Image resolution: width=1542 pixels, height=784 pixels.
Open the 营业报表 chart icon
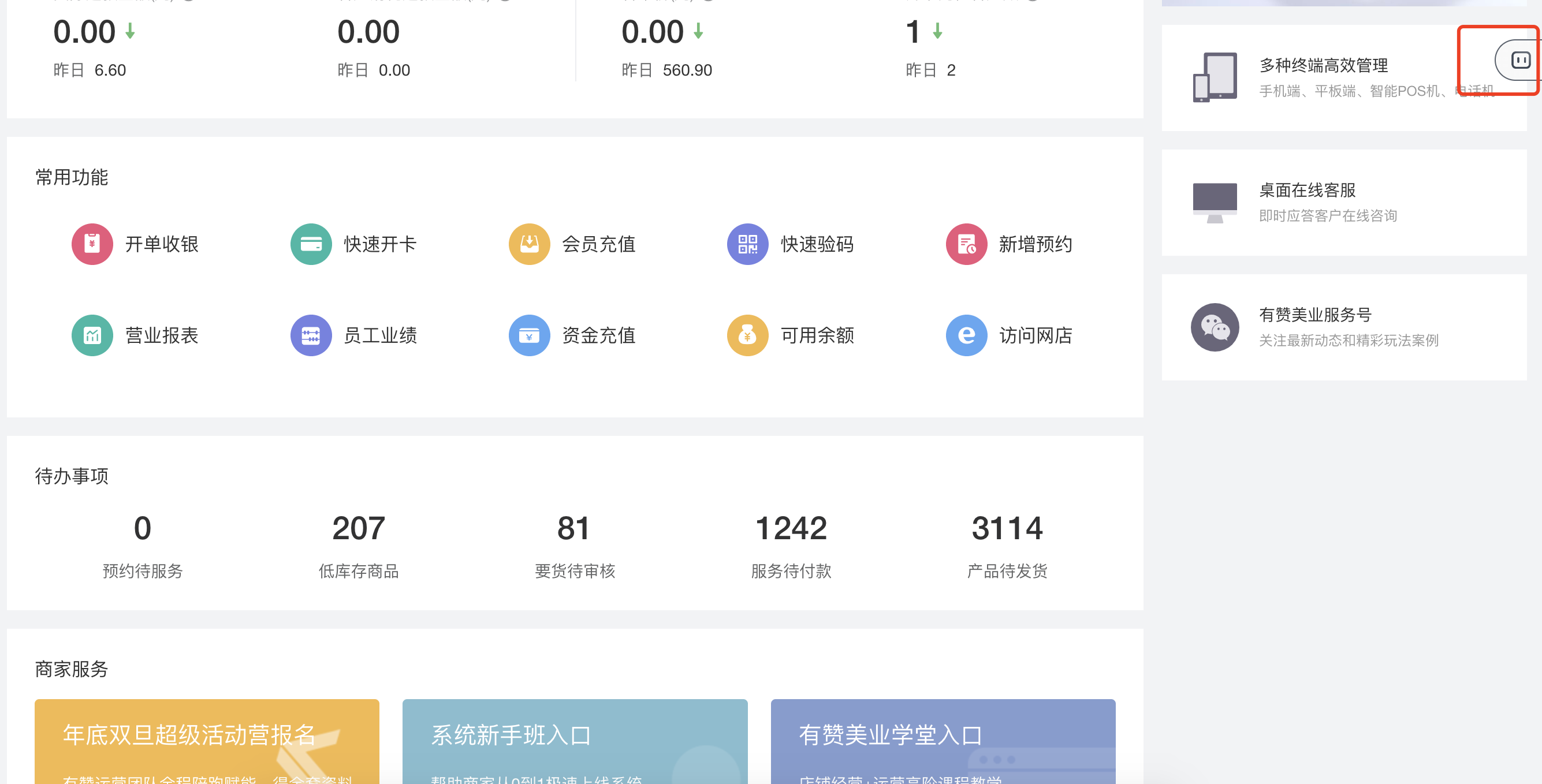point(92,335)
